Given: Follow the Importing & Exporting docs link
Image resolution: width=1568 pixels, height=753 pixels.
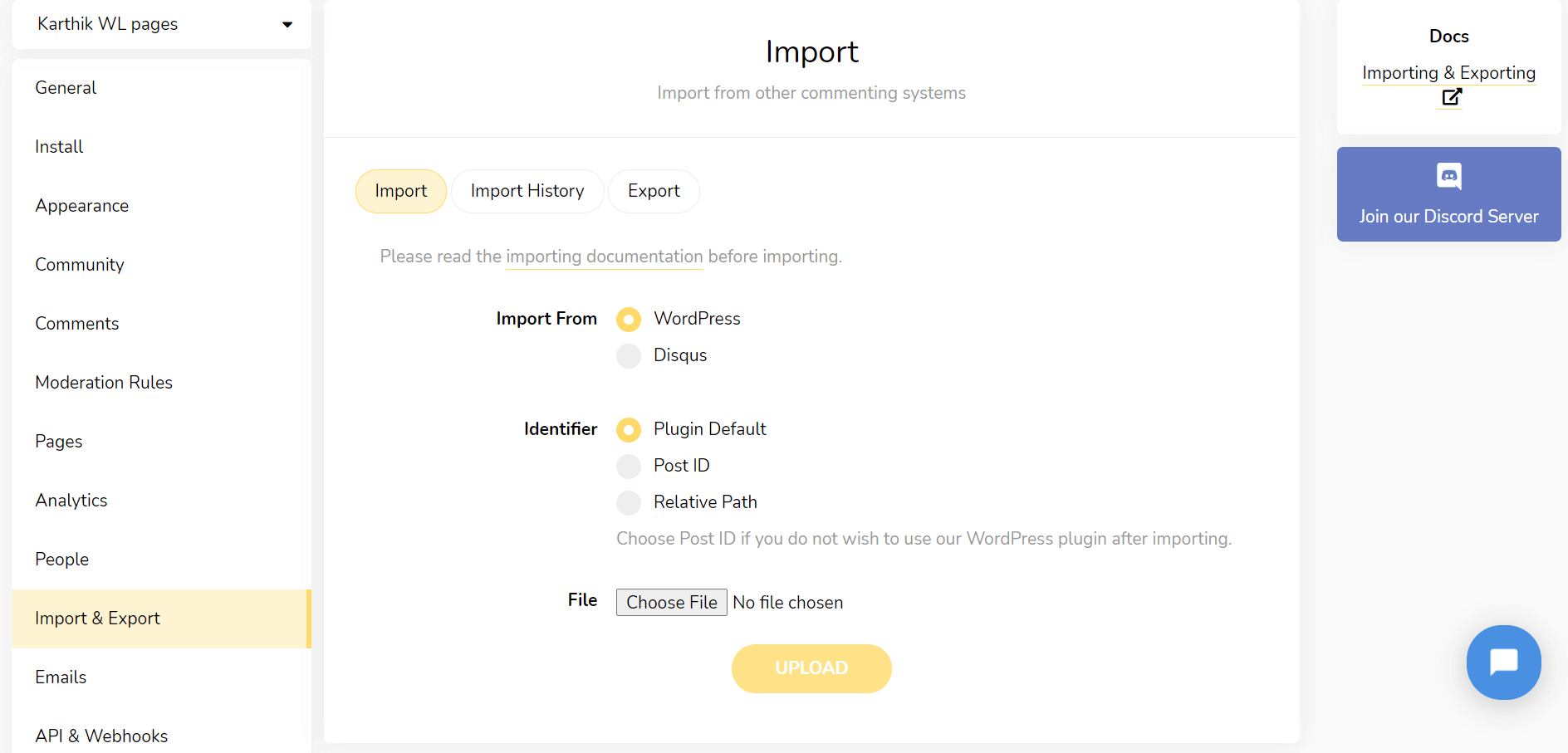Looking at the screenshot, I should pyautogui.click(x=1448, y=73).
